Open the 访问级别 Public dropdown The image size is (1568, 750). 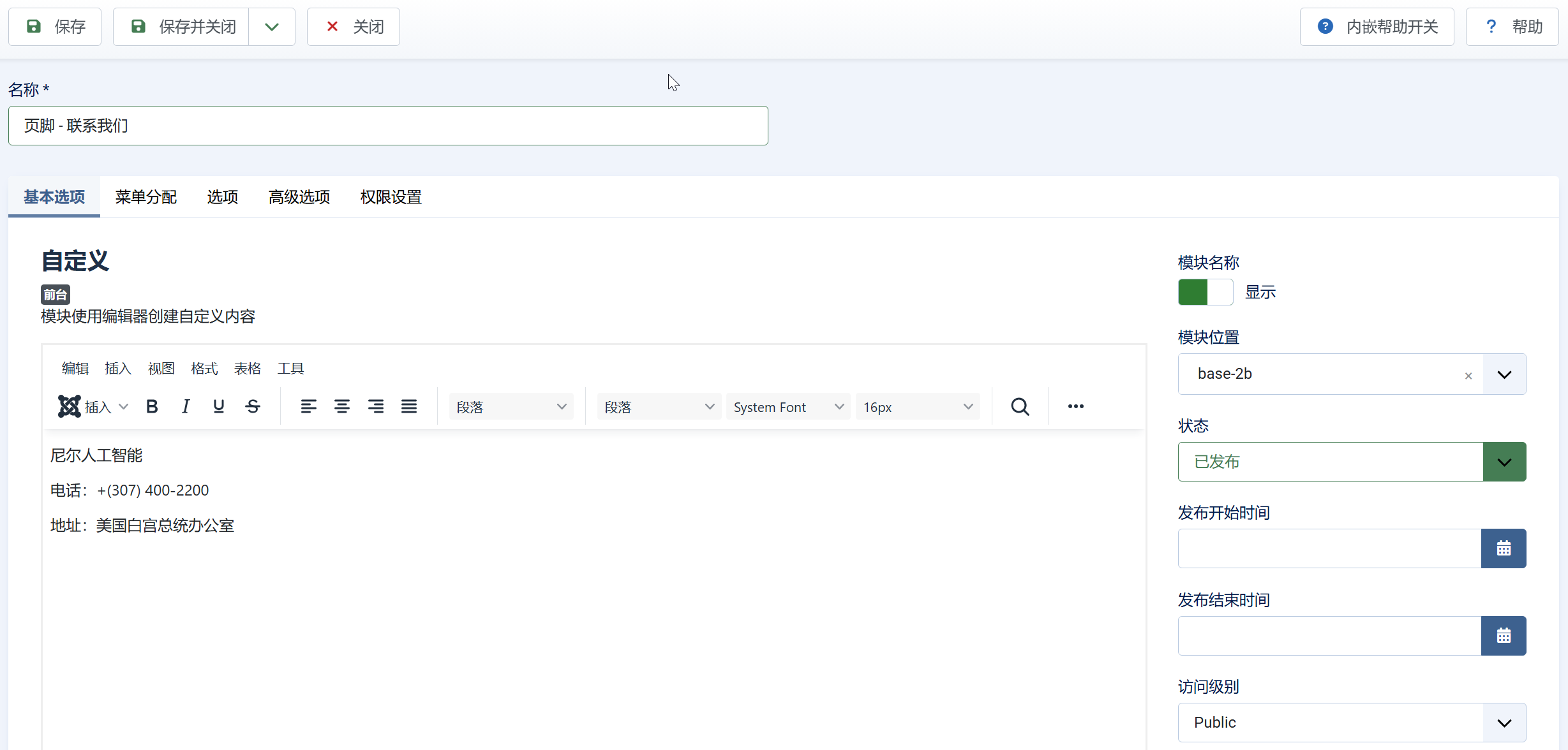(x=1352, y=723)
